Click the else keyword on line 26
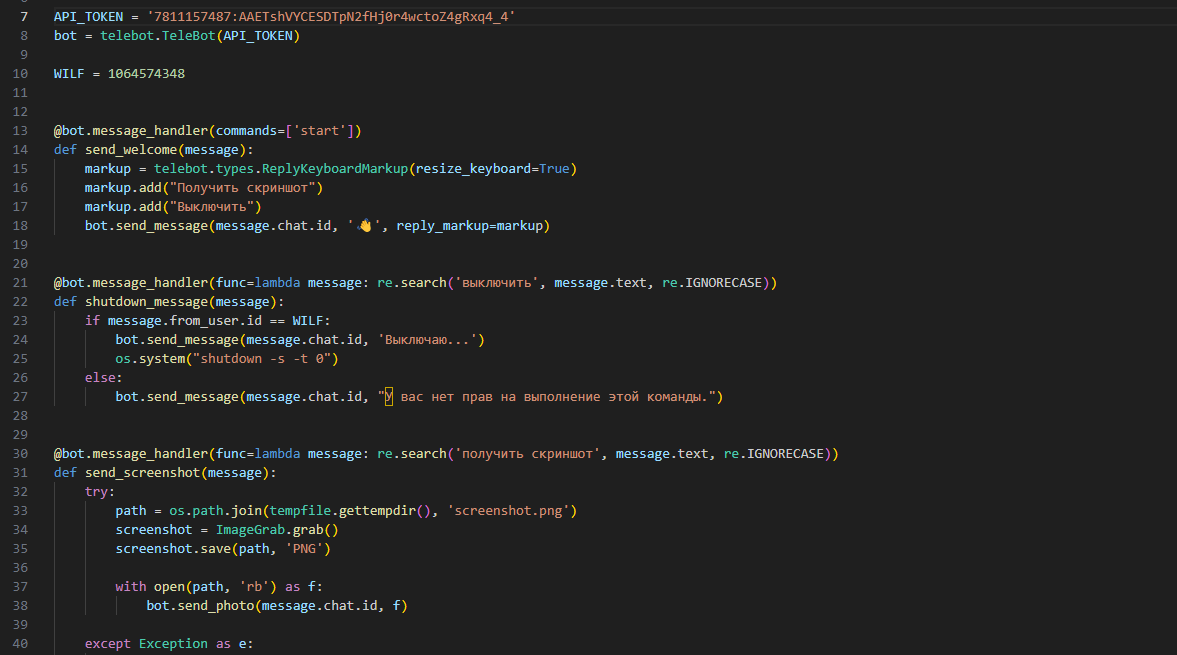 (x=100, y=378)
